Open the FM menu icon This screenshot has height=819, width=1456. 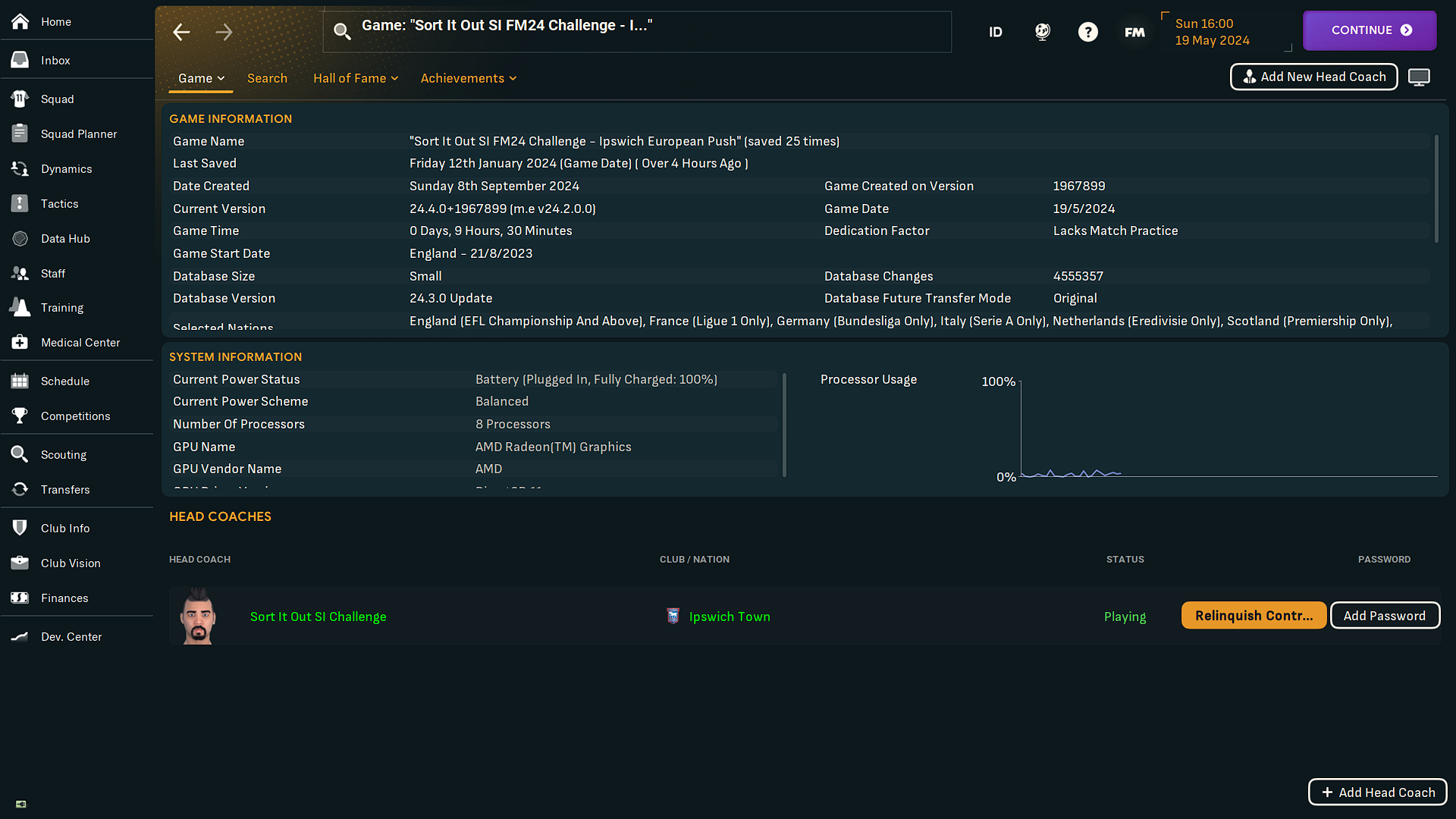[x=1134, y=32]
